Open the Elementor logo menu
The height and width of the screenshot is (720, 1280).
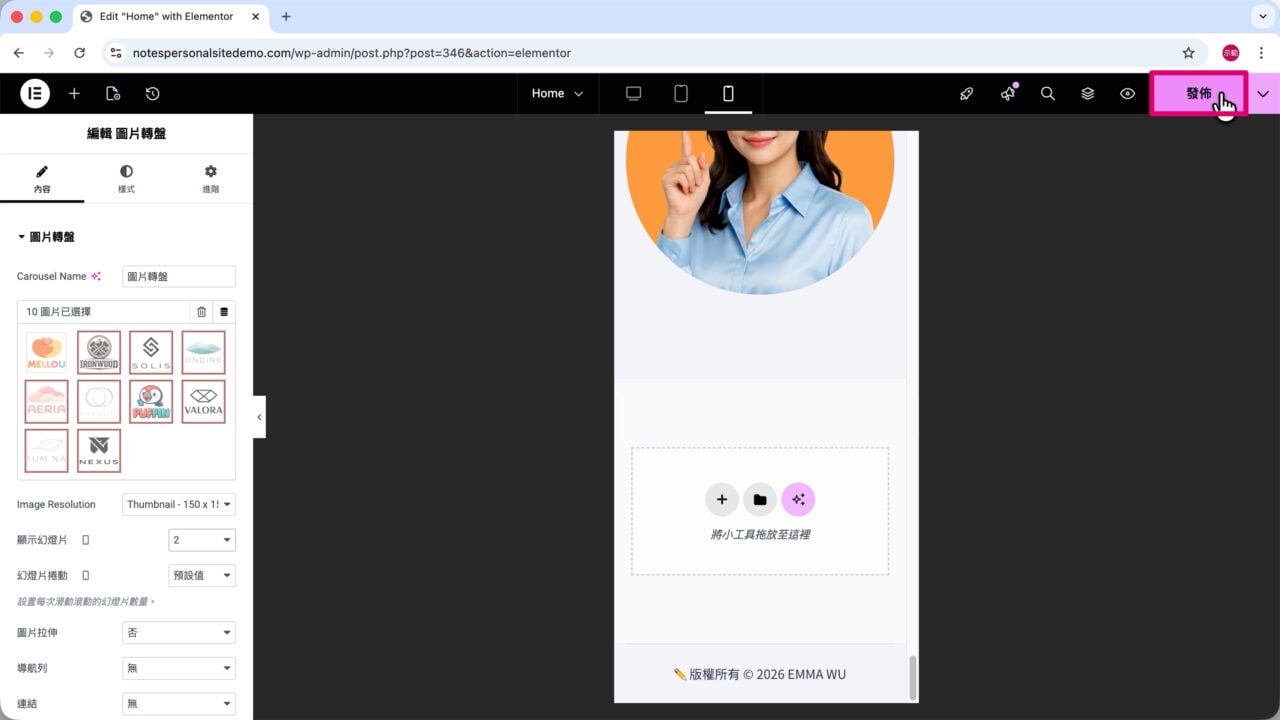pos(35,93)
